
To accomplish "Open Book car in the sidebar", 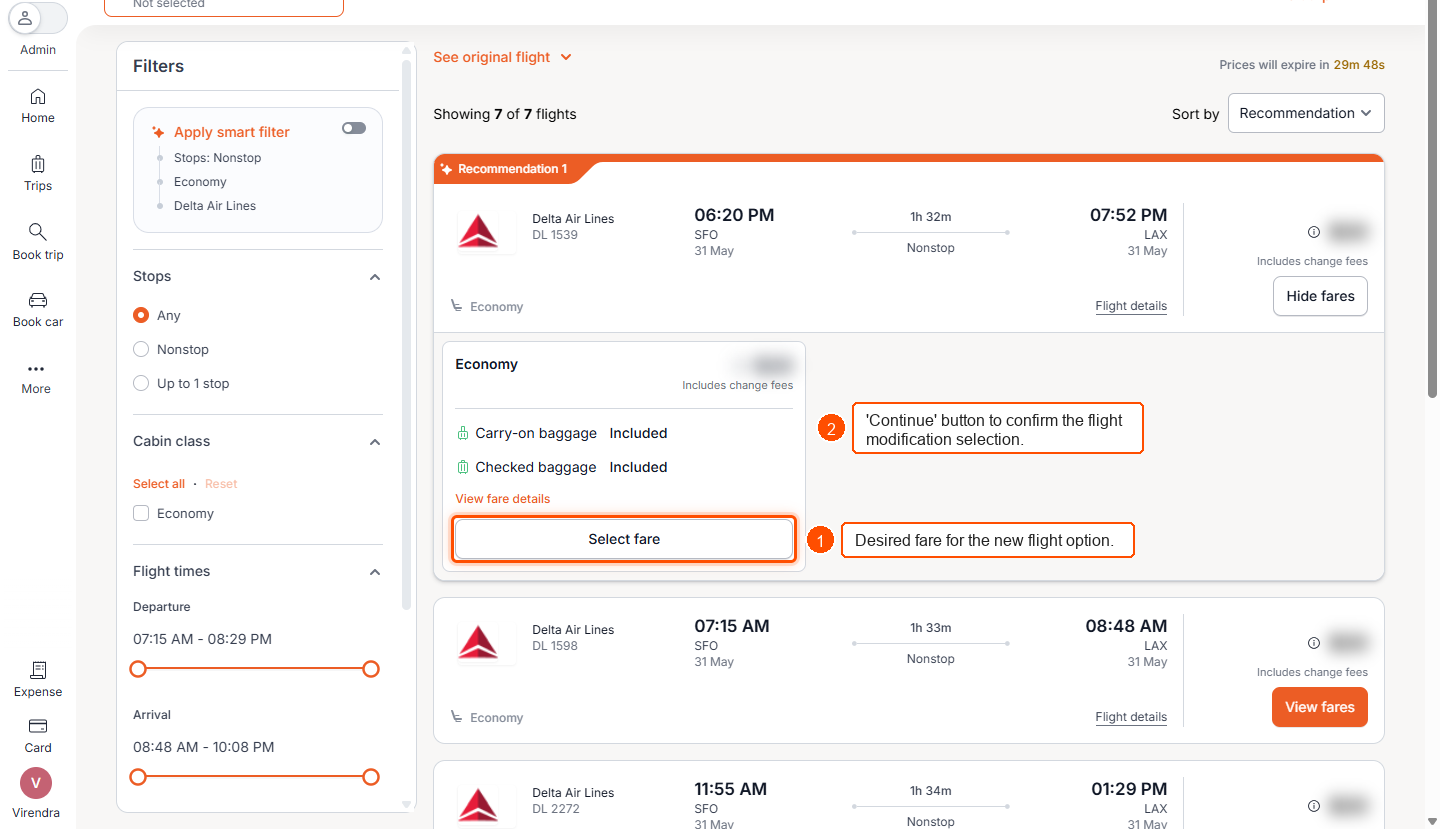I will (38, 310).
